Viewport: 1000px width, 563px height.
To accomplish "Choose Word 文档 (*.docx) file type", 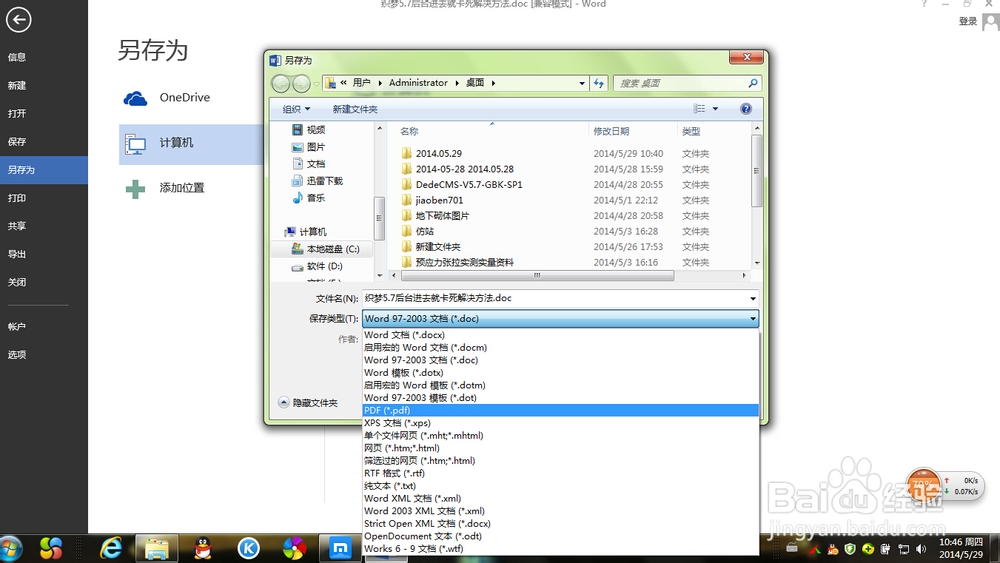I will tap(561, 335).
